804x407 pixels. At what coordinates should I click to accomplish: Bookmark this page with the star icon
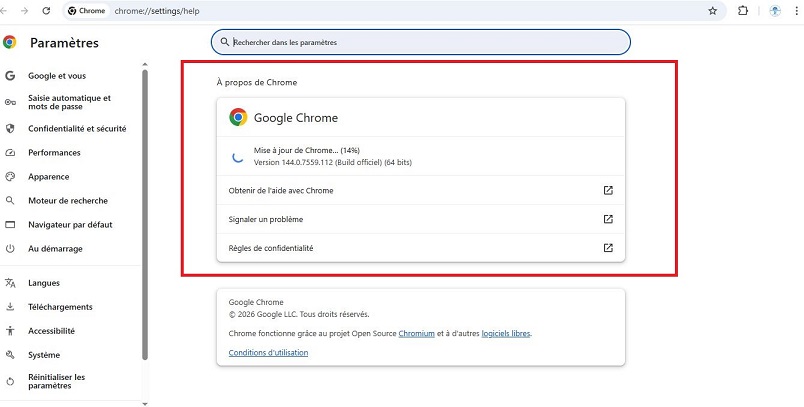click(x=713, y=11)
